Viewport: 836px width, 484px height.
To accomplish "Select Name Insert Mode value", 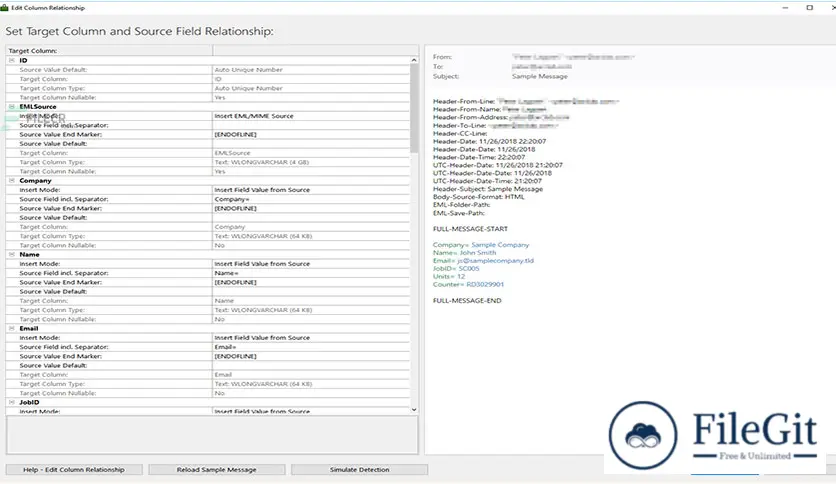I will [x=311, y=264].
